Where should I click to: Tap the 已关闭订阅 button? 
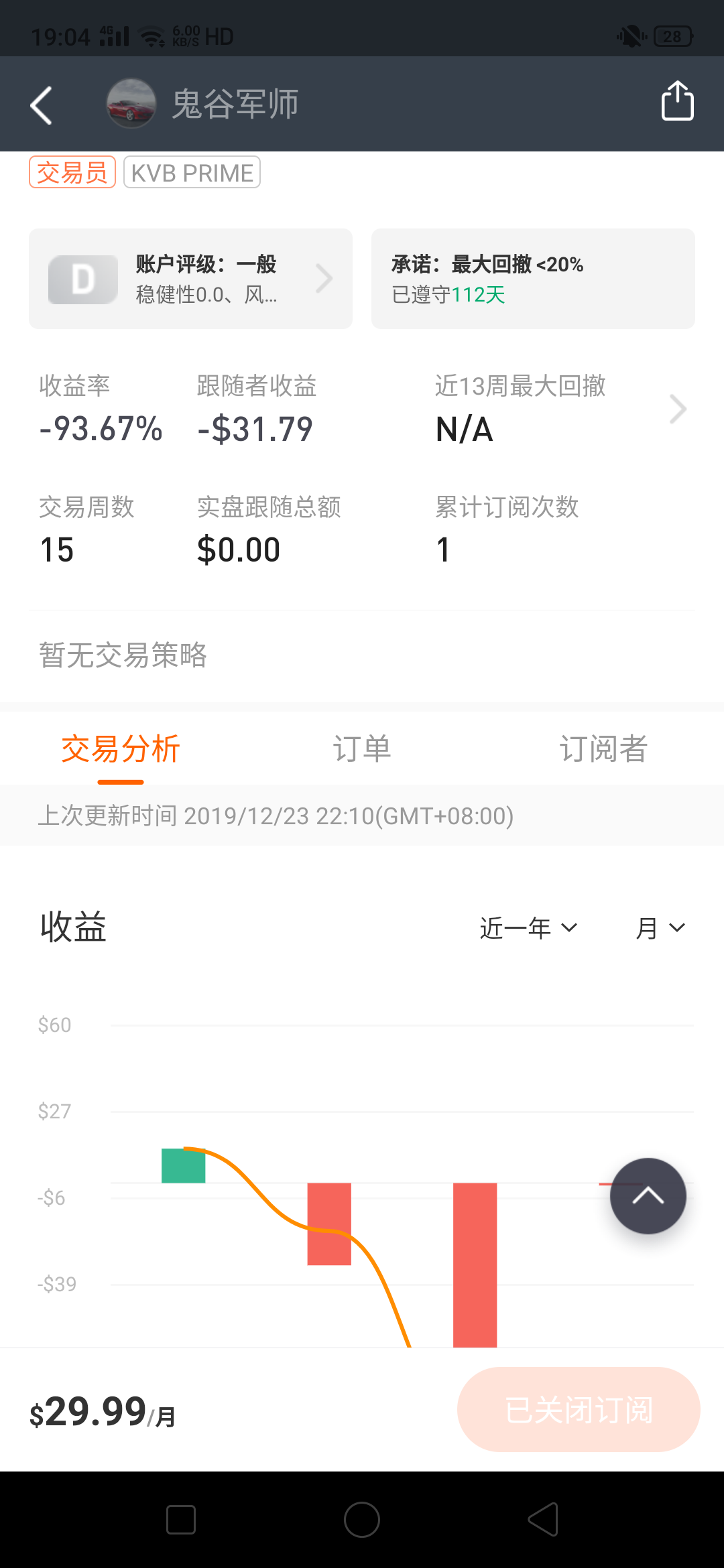click(579, 1410)
